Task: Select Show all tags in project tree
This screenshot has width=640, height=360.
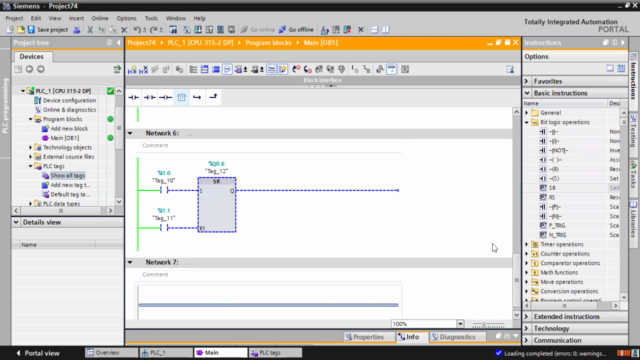Action: click(x=67, y=176)
